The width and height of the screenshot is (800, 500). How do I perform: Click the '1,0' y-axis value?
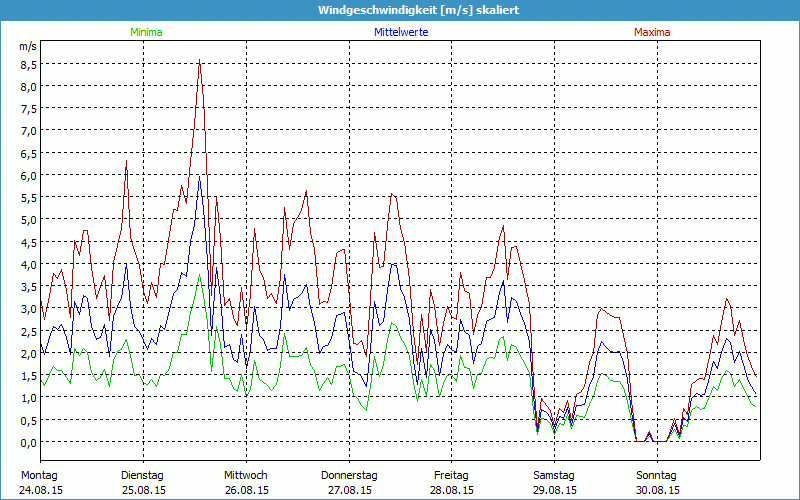(x=29, y=398)
